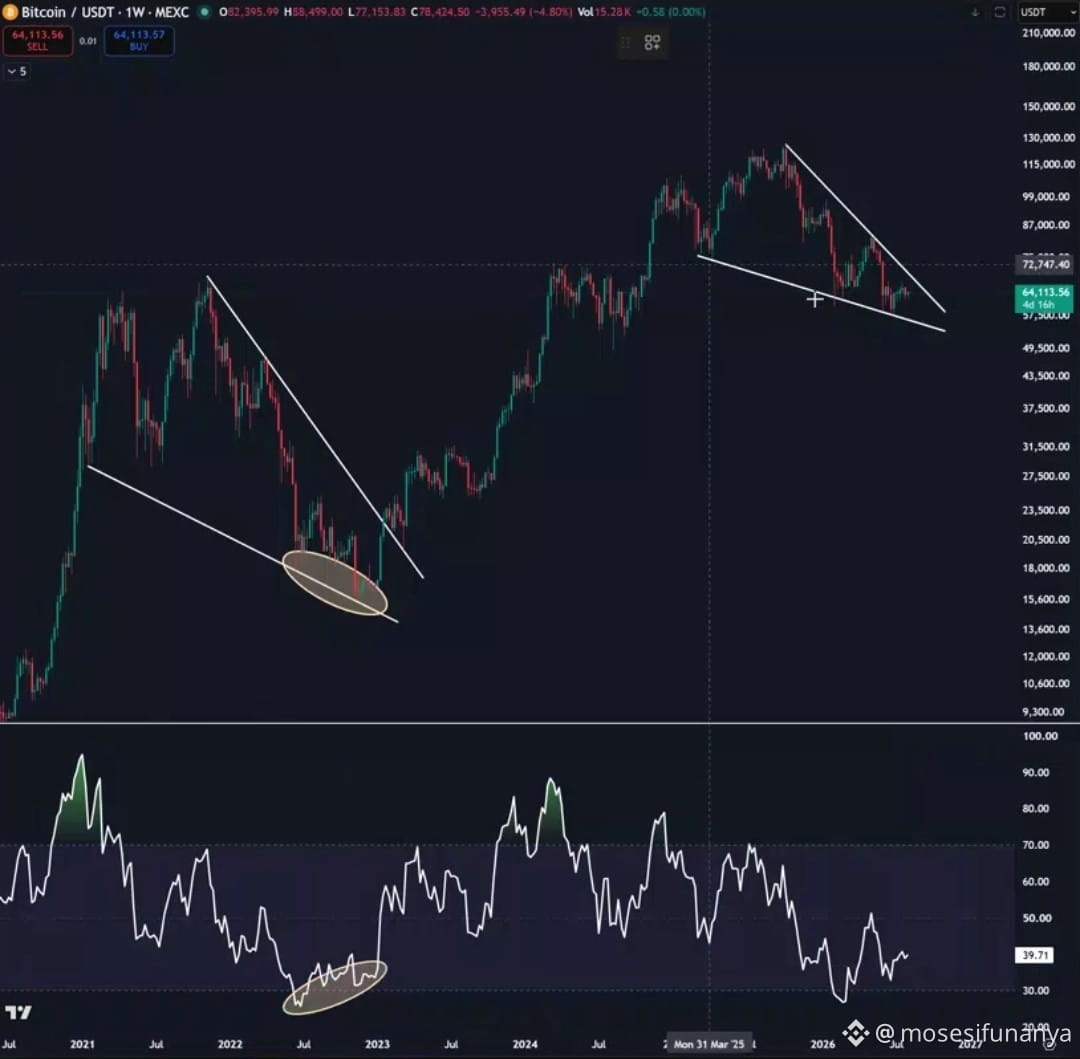
Task: Click the 9,300.00 price scale label
Action: pos(1043,711)
